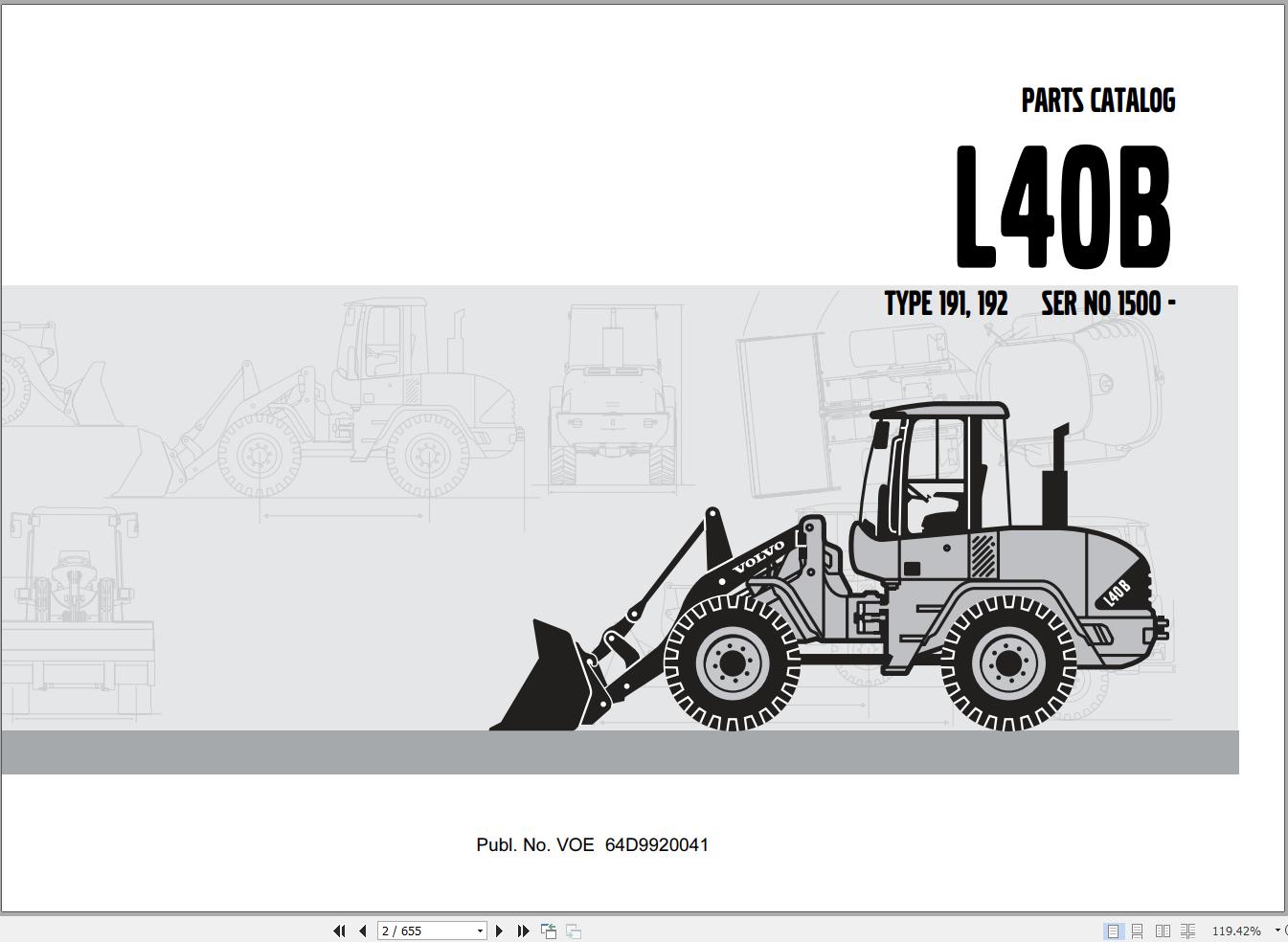Switch off facing pages display
Screen dimensions: 1288x942
[x=1113, y=930]
